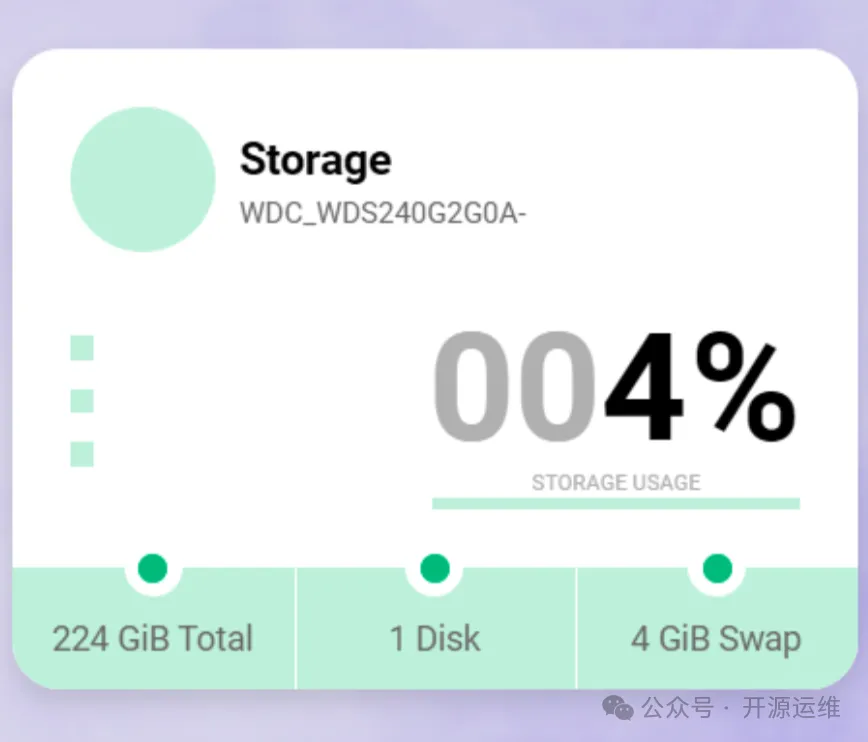Image resolution: width=868 pixels, height=742 pixels.
Task: Click the storage usage progress bar
Action: (x=615, y=503)
